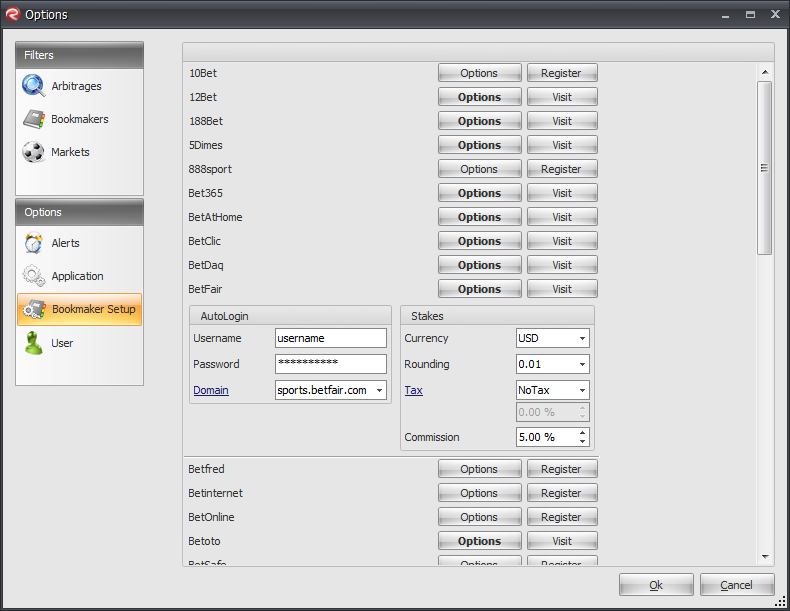This screenshot has width=790, height=611.
Task: Click the Domain link
Action: tap(211, 390)
